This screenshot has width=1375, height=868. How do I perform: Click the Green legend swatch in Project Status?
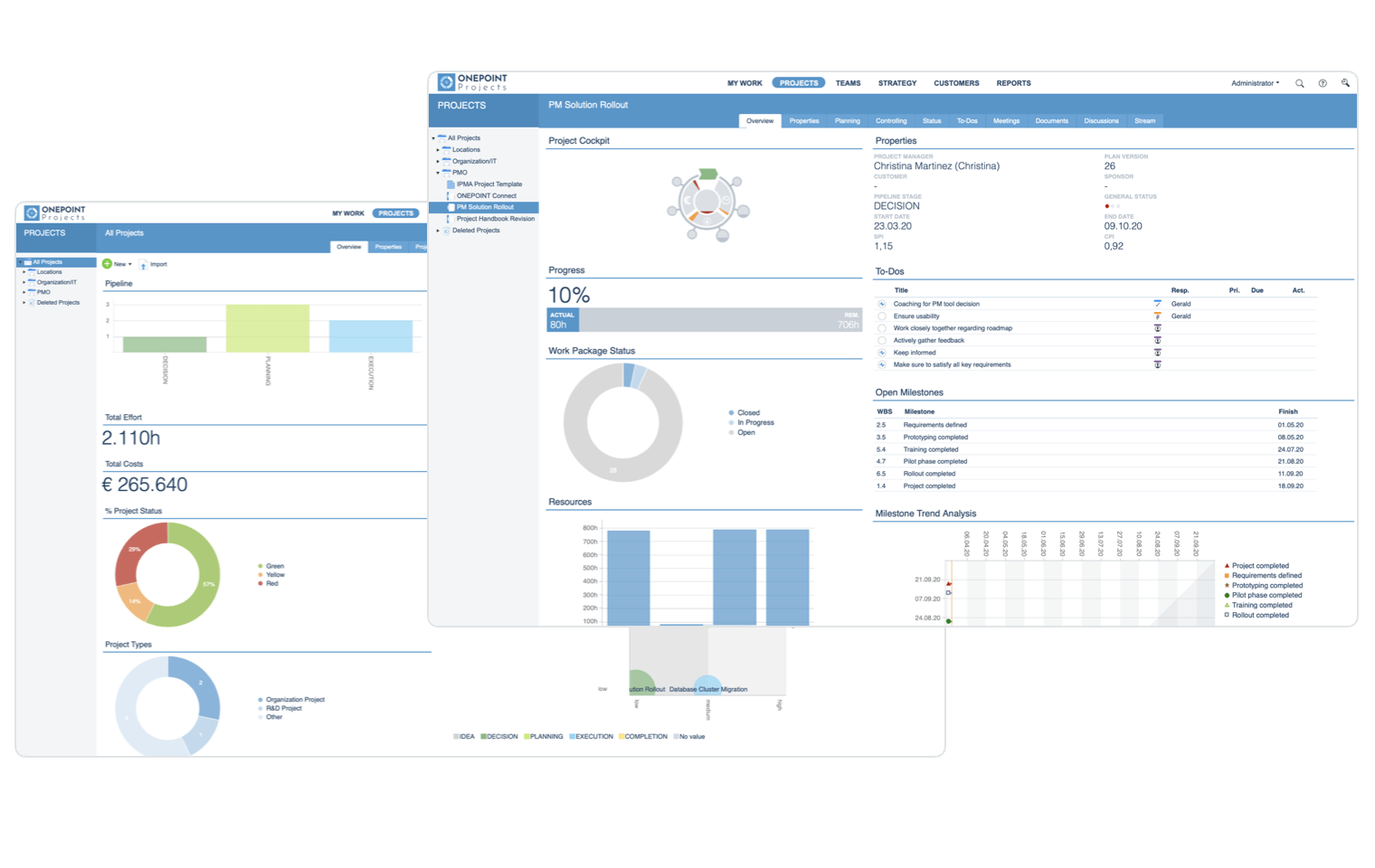click(261, 566)
